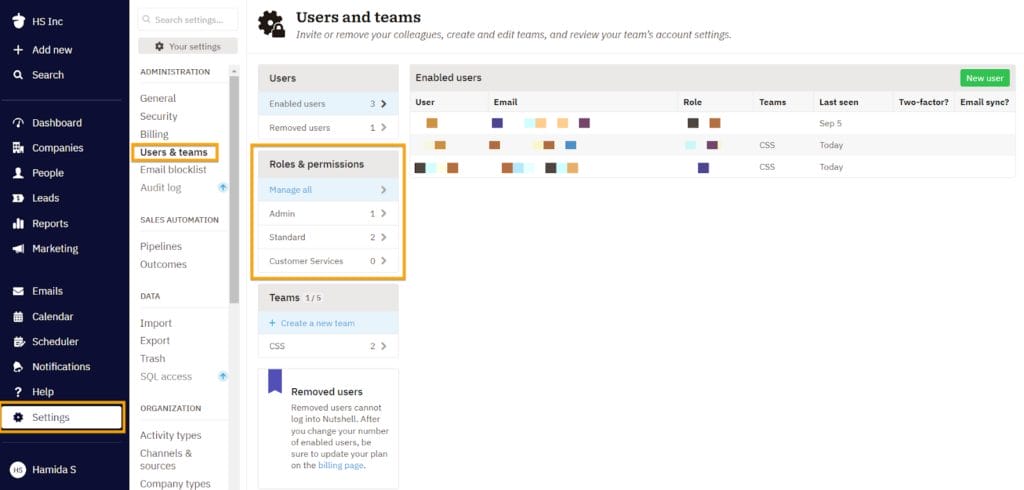Click the Notifications bell icon

(x=18, y=367)
